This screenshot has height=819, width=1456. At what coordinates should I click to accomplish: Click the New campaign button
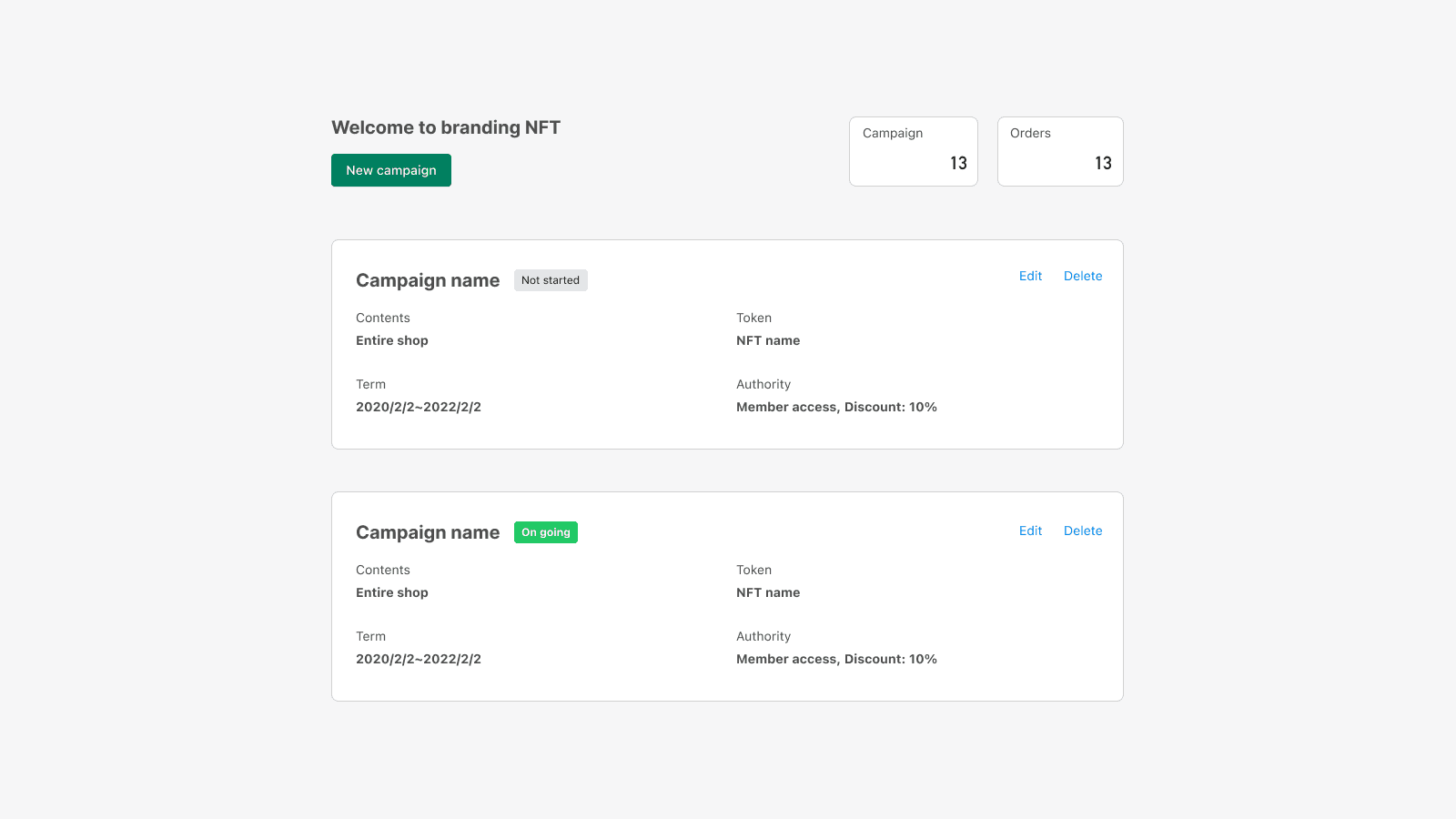(390, 170)
